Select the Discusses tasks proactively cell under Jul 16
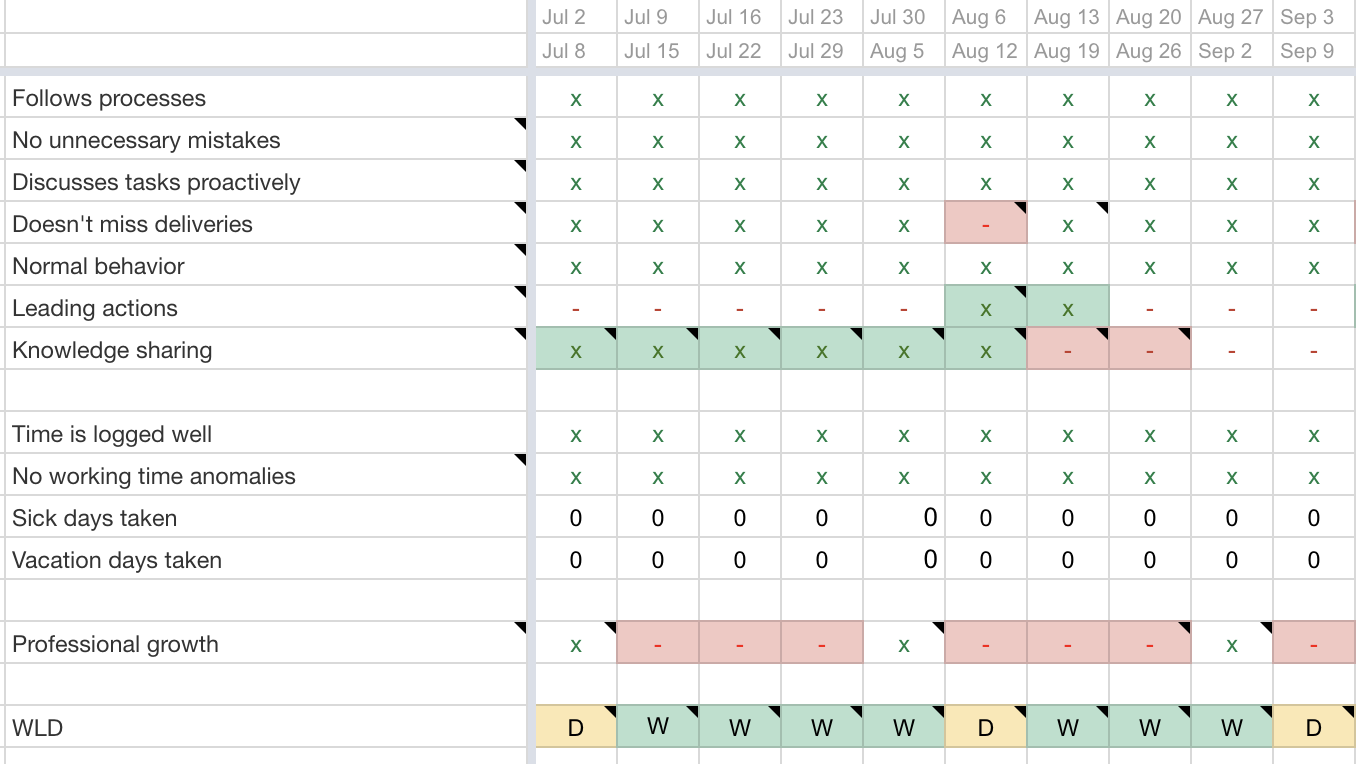This screenshot has width=1356, height=764. coord(740,182)
